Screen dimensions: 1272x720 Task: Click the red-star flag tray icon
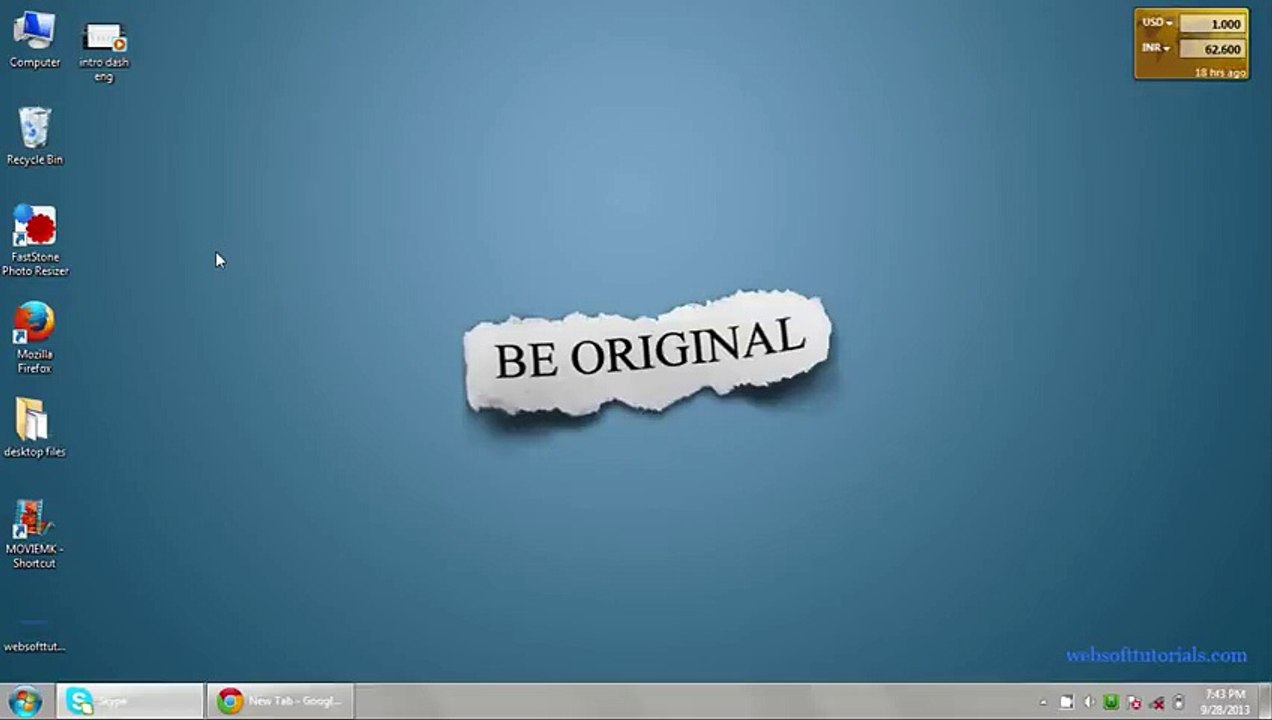tap(1134, 703)
